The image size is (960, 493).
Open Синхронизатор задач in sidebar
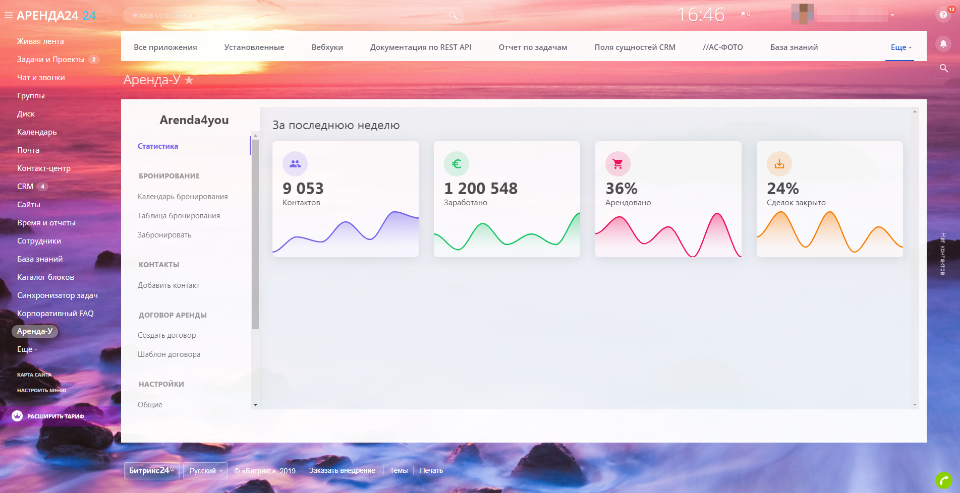point(58,295)
